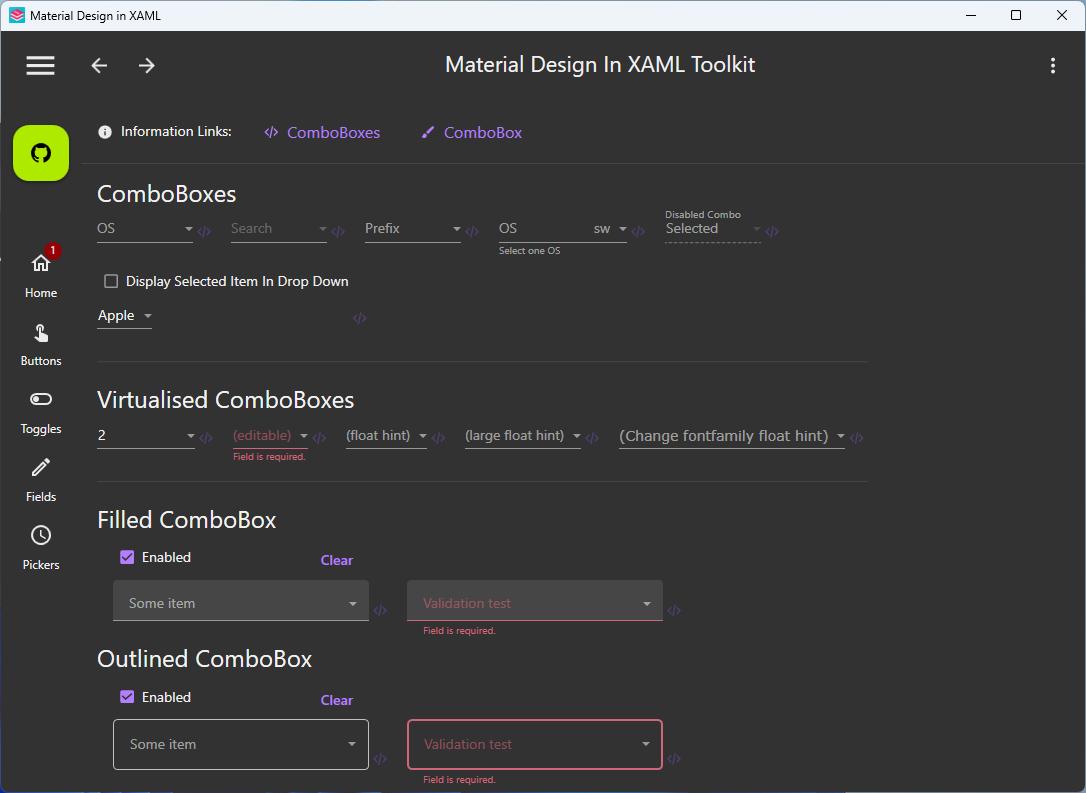This screenshot has width=1086, height=793.
Task: Open the Fields page in sidebar
Action: 41,480
